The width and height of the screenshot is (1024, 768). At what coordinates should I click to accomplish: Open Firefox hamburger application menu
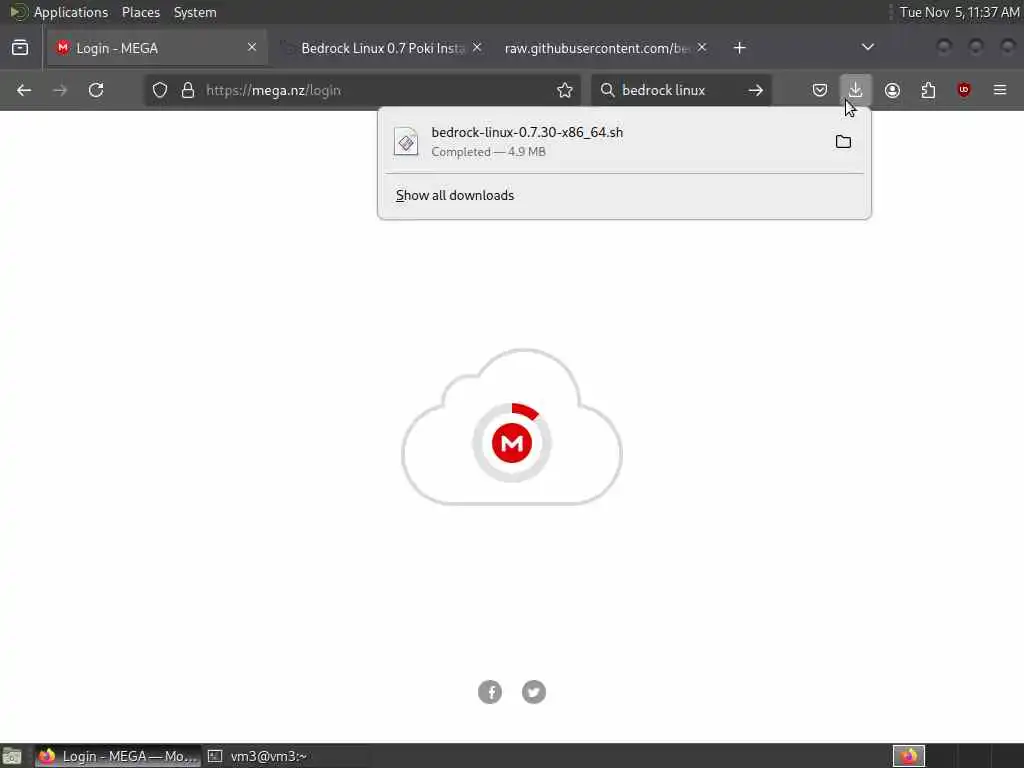(x=1000, y=90)
